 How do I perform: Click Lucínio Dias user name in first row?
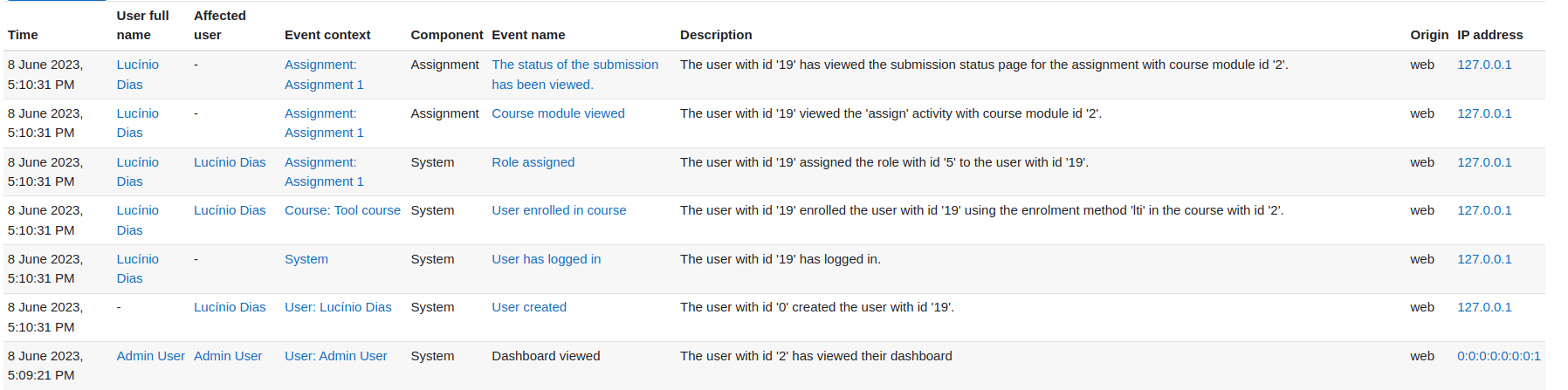[138, 74]
